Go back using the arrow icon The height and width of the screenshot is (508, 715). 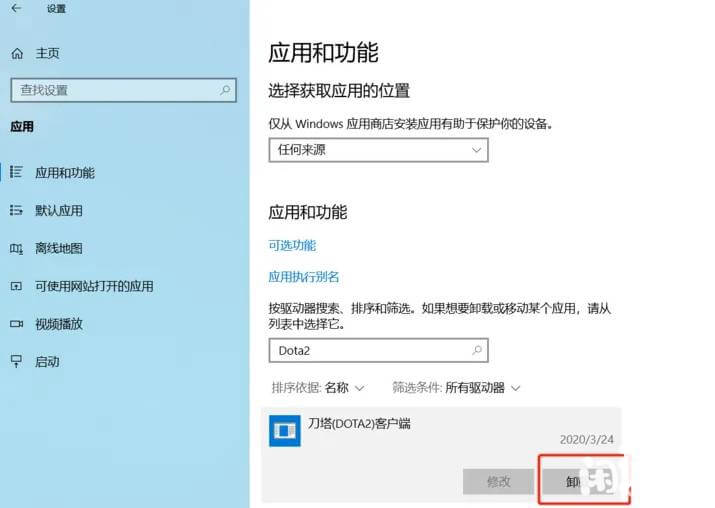16,8
